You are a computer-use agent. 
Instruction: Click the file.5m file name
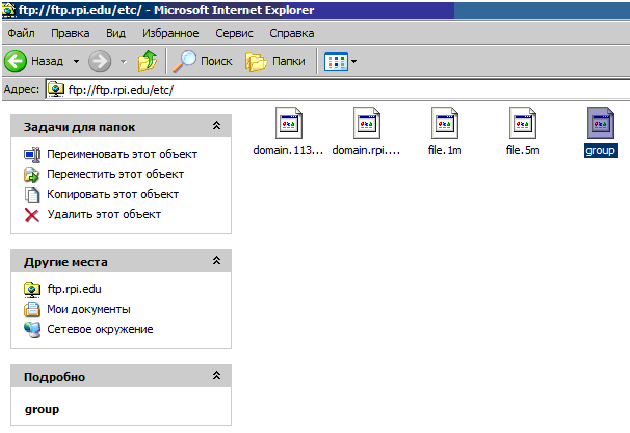point(522,150)
